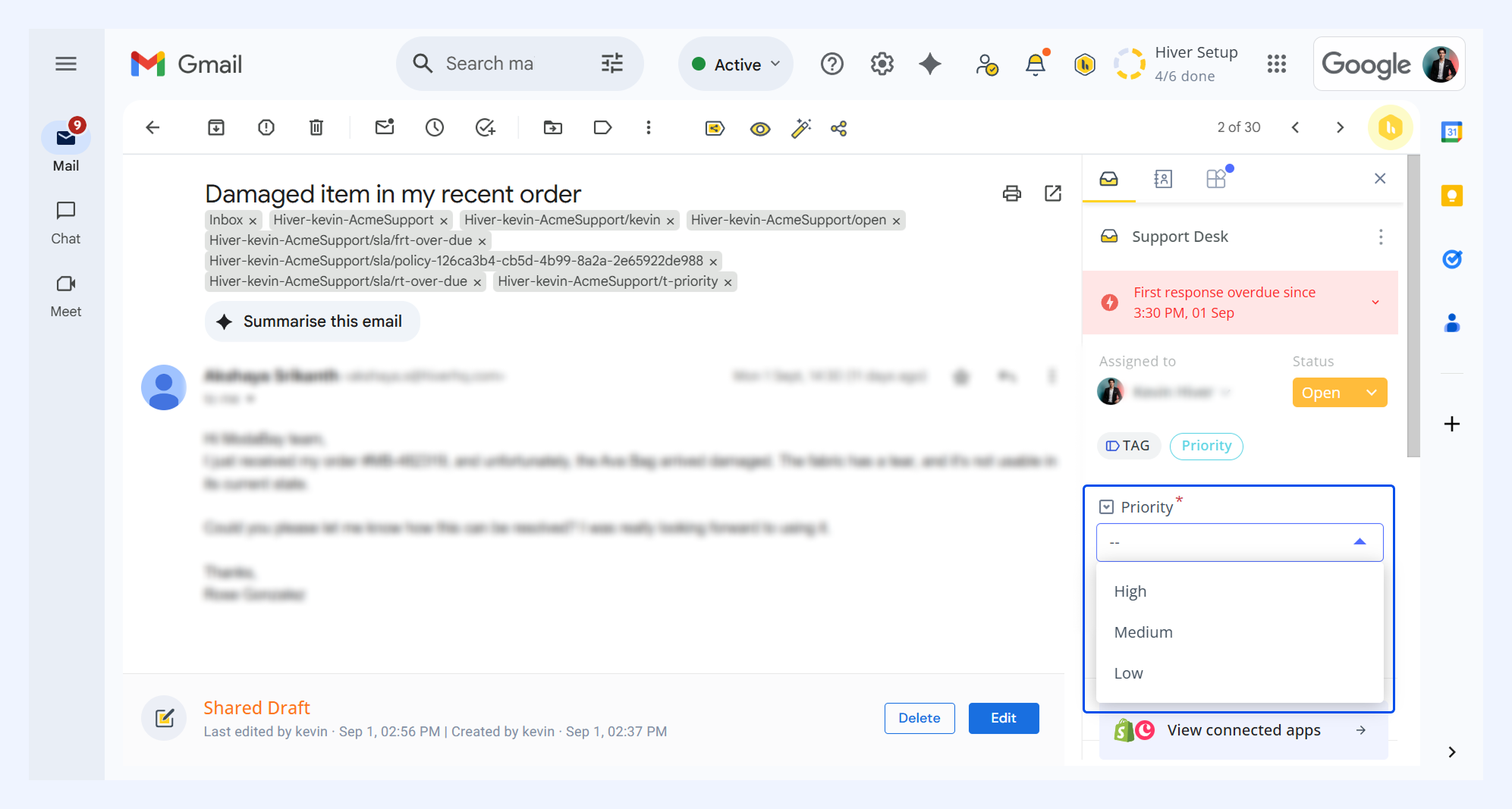Open the Active status dropdown
This screenshot has width=1512, height=809.
click(736, 64)
